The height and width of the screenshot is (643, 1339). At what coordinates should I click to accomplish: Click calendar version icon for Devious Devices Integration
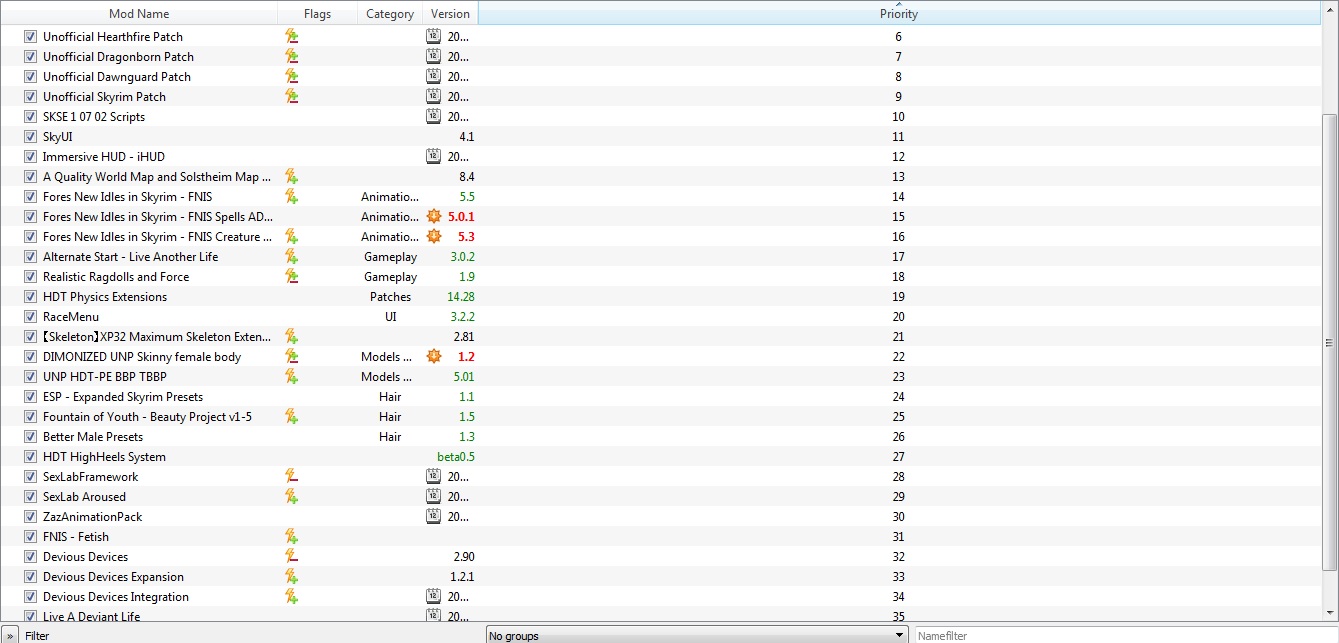click(x=433, y=596)
